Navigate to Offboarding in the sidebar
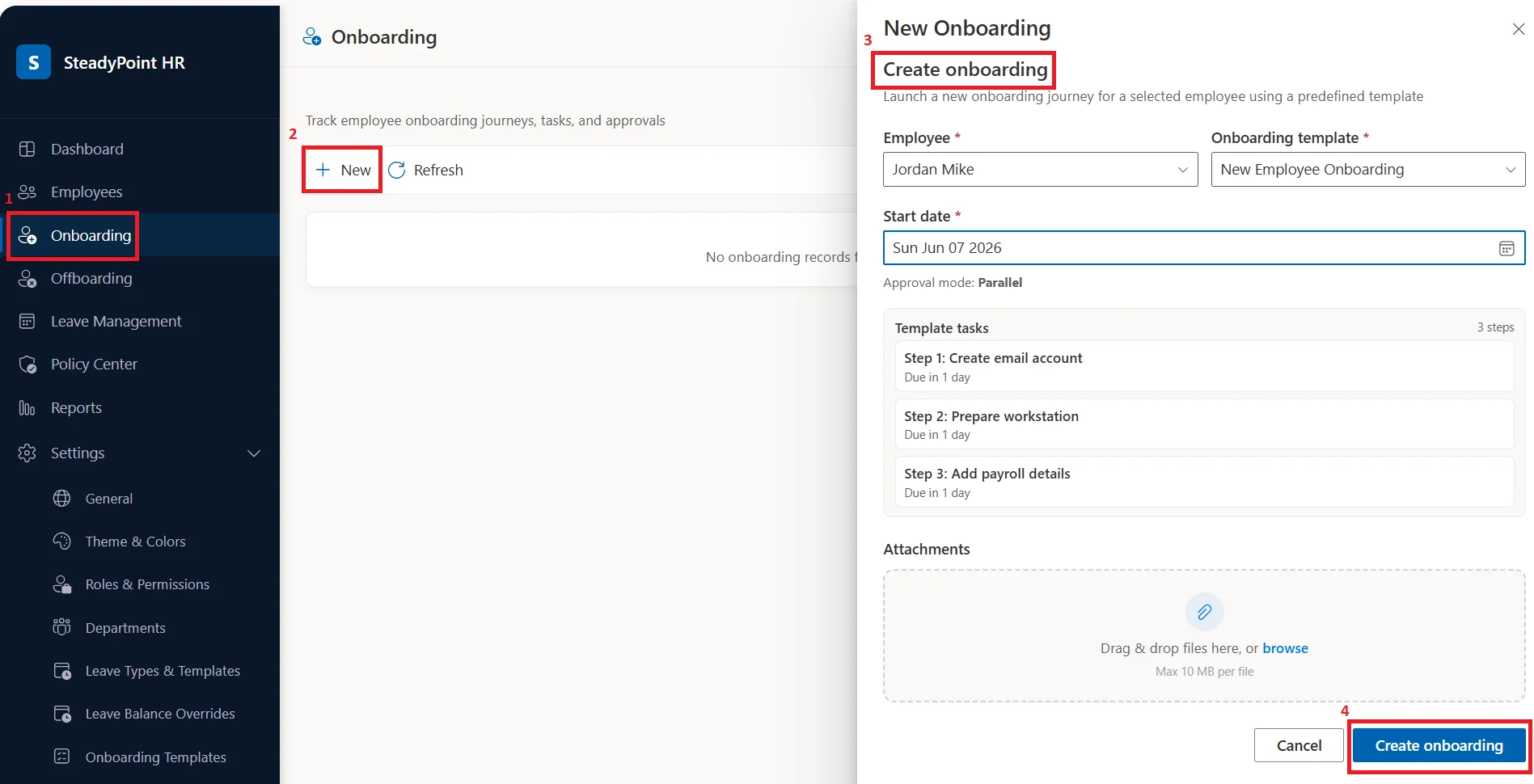Viewport: 1534px width, 784px height. click(x=140, y=278)
